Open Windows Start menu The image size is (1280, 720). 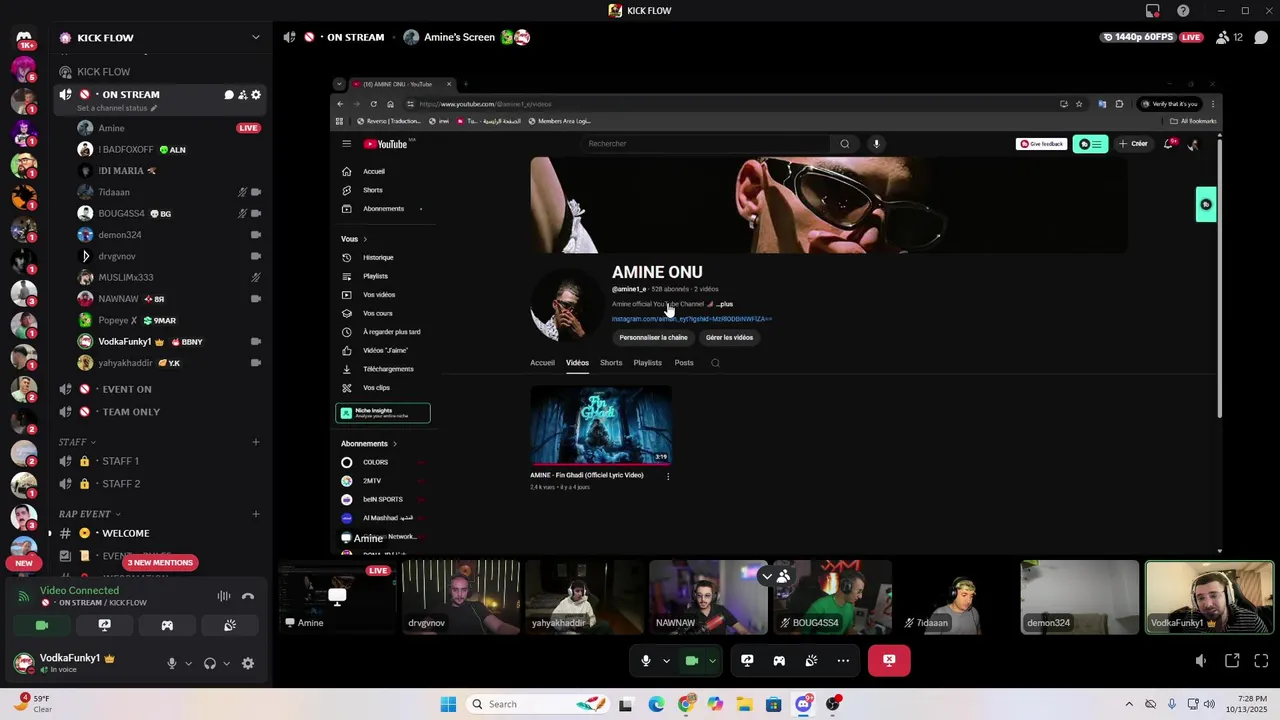pos(449,704)
